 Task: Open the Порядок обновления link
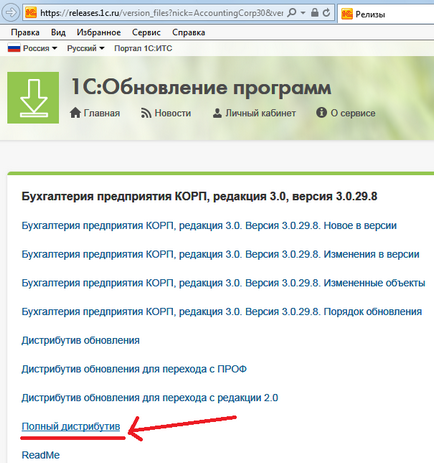pos(222,312)
